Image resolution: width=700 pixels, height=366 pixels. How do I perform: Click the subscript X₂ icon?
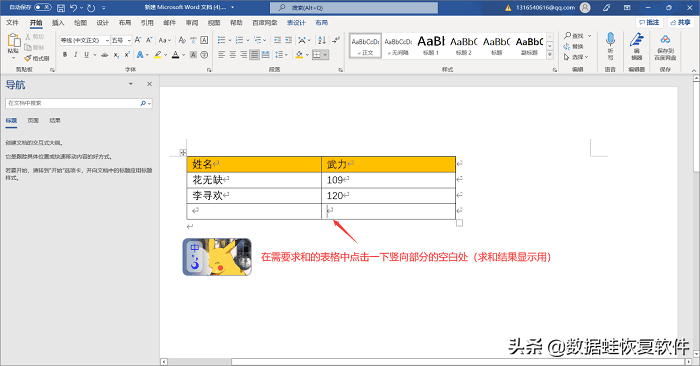point(116,55)
